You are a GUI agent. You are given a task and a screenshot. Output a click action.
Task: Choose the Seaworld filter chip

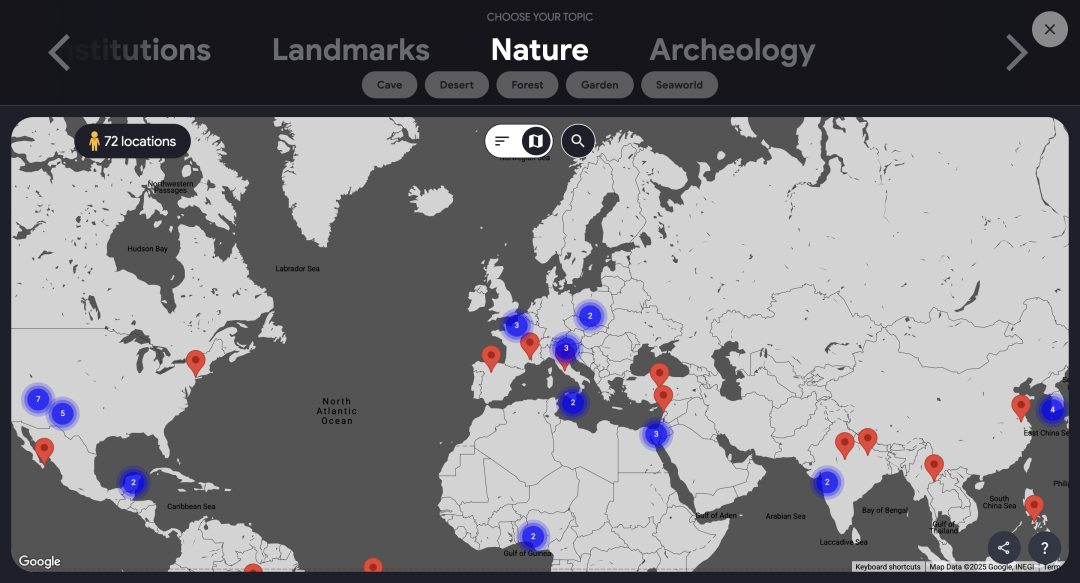pyautogui.click(x=679, y=85)
